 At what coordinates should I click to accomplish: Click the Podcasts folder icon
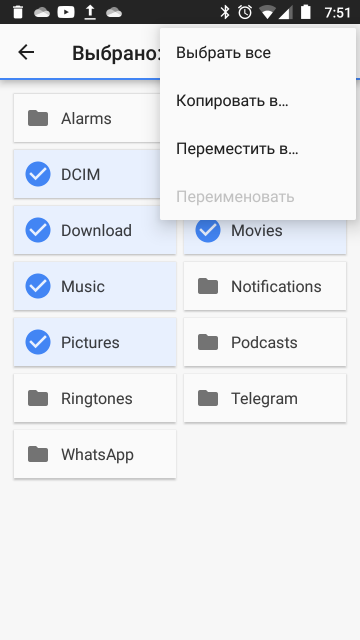point(208,342)
